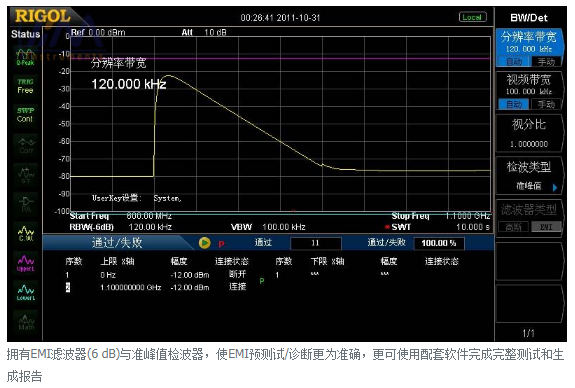
Task: Click the TRIG Free status icon
Action: [25, 86]
